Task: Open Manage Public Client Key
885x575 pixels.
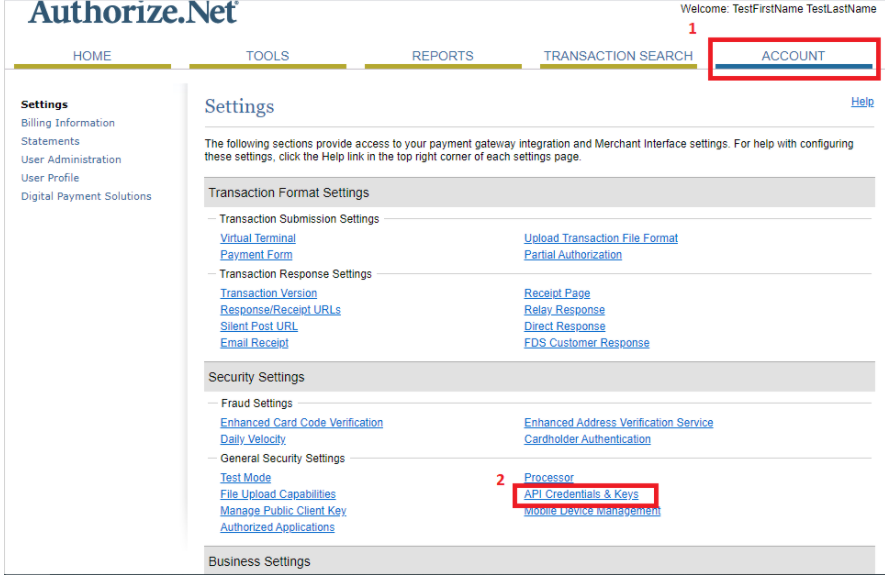Action: coord(283,511)
